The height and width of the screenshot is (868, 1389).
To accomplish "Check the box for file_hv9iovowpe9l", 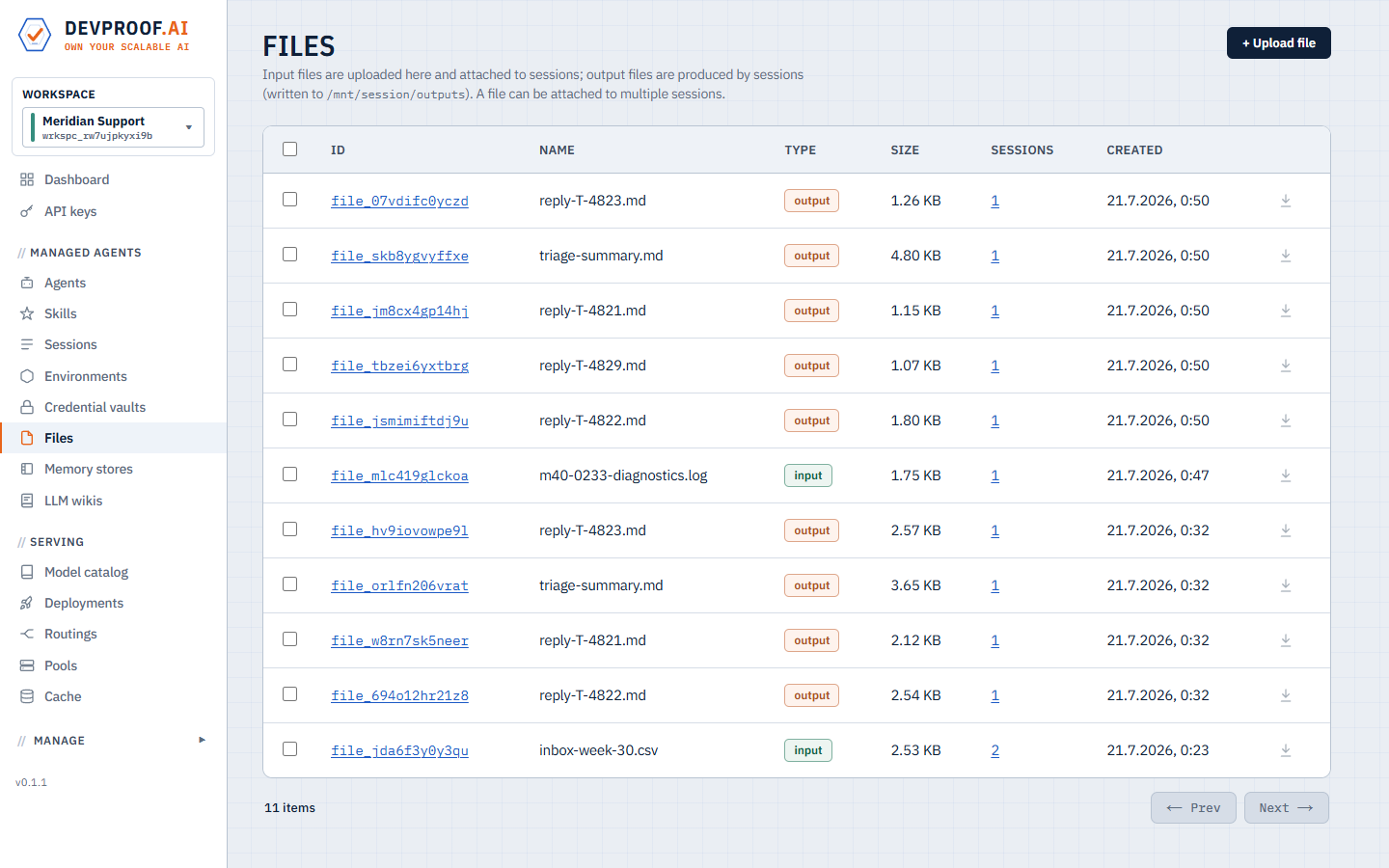I will (x=289, y=529).
